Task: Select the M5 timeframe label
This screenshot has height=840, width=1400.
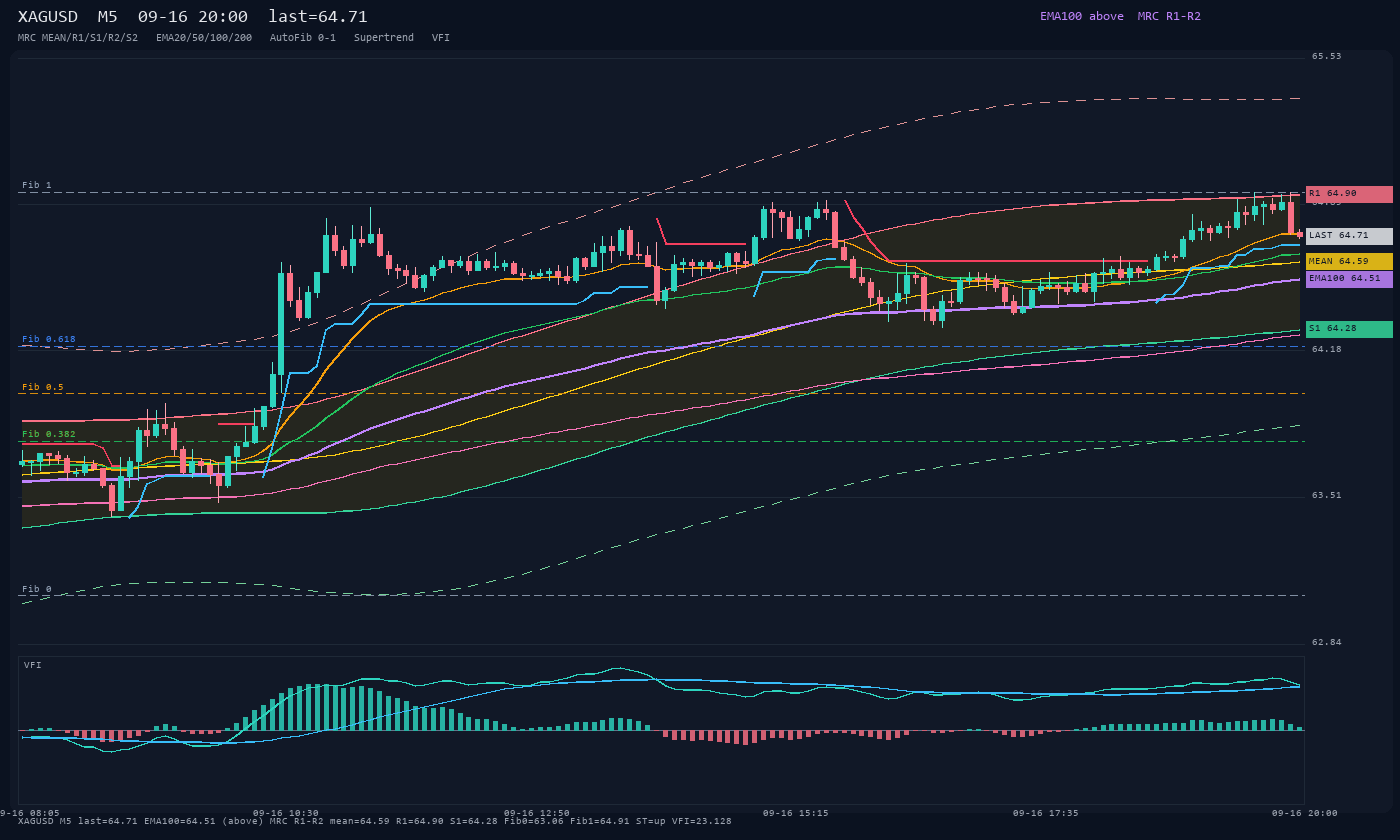Action: 107,17
